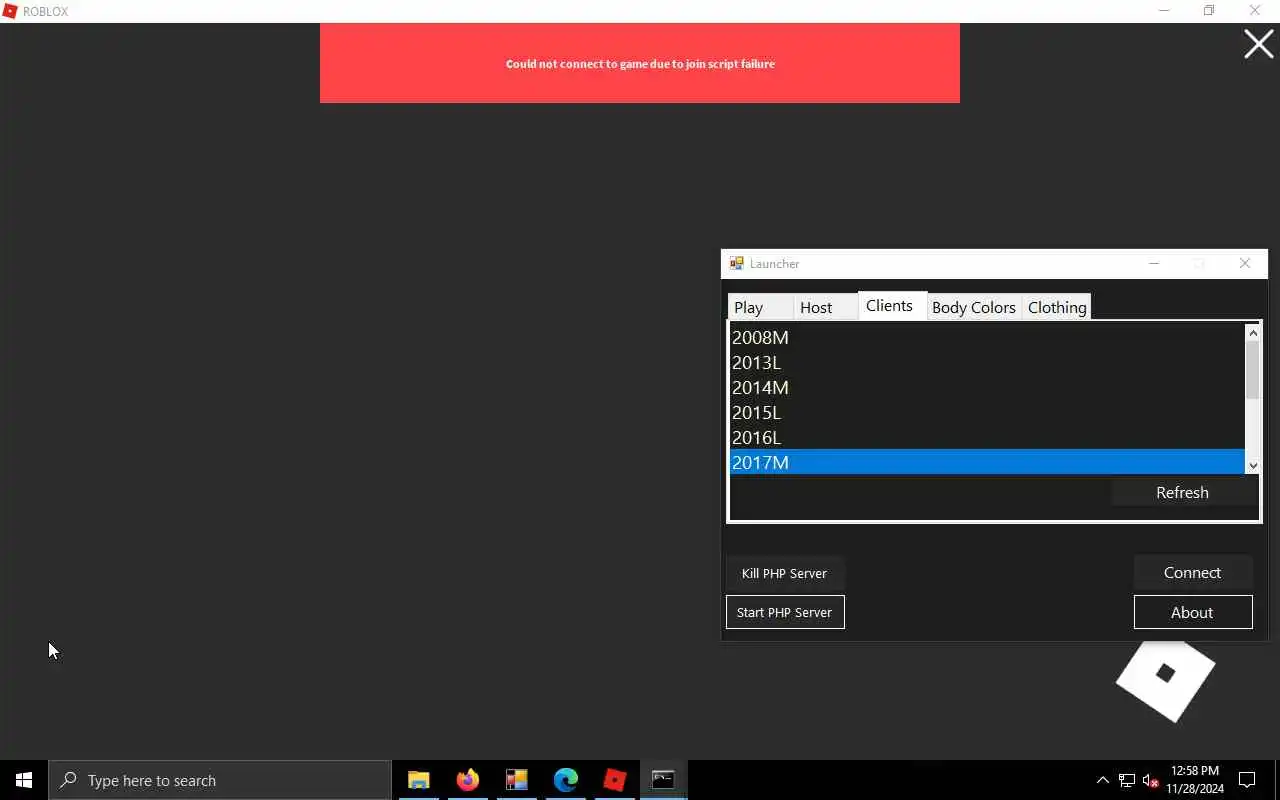Refresh the clients list
This screenshot has width=1280, height=800.
click(x=1182, y=492)
